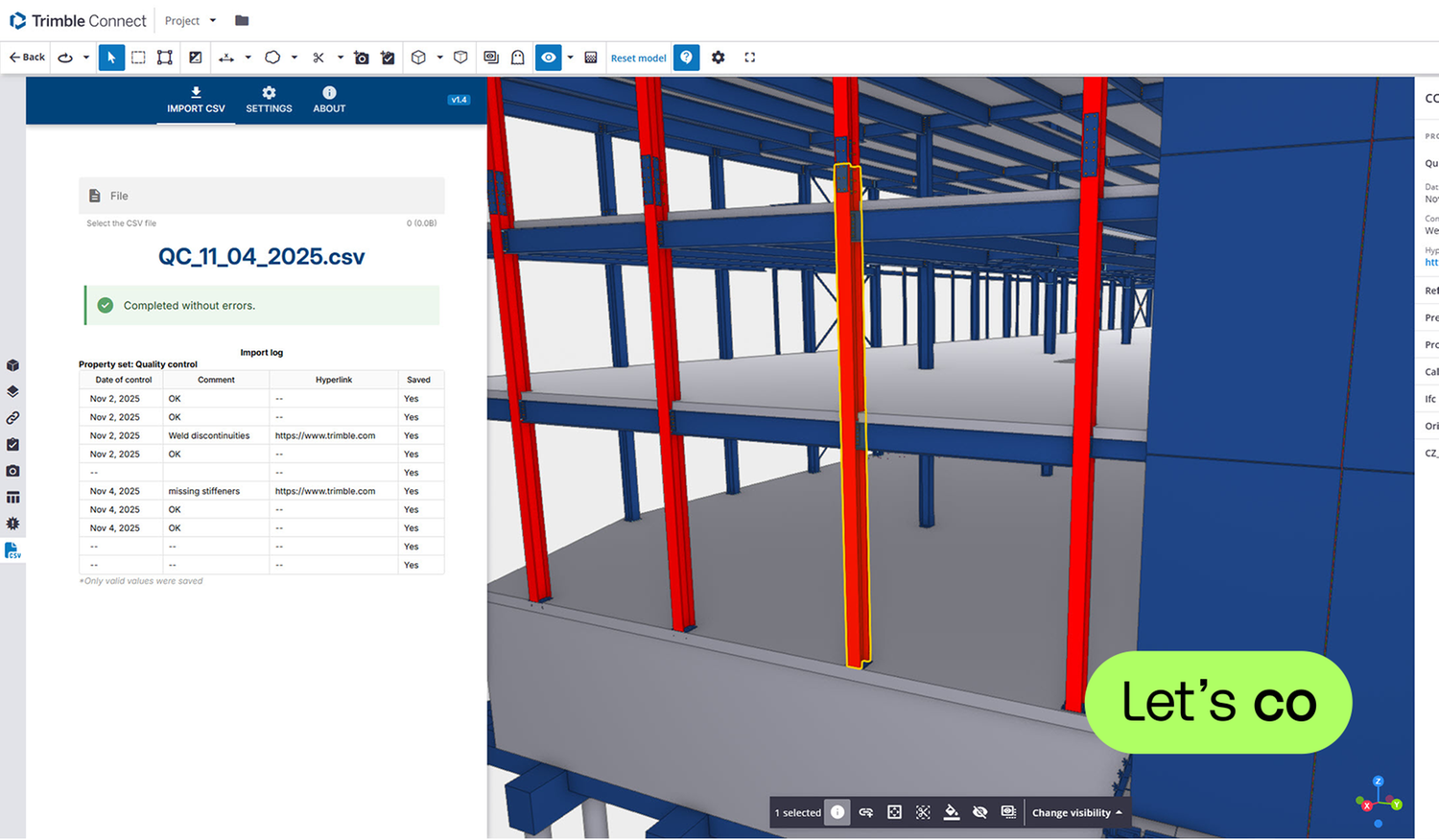Select the measurement tool in toolbar
1439x840 pixels.
[226, 58]
